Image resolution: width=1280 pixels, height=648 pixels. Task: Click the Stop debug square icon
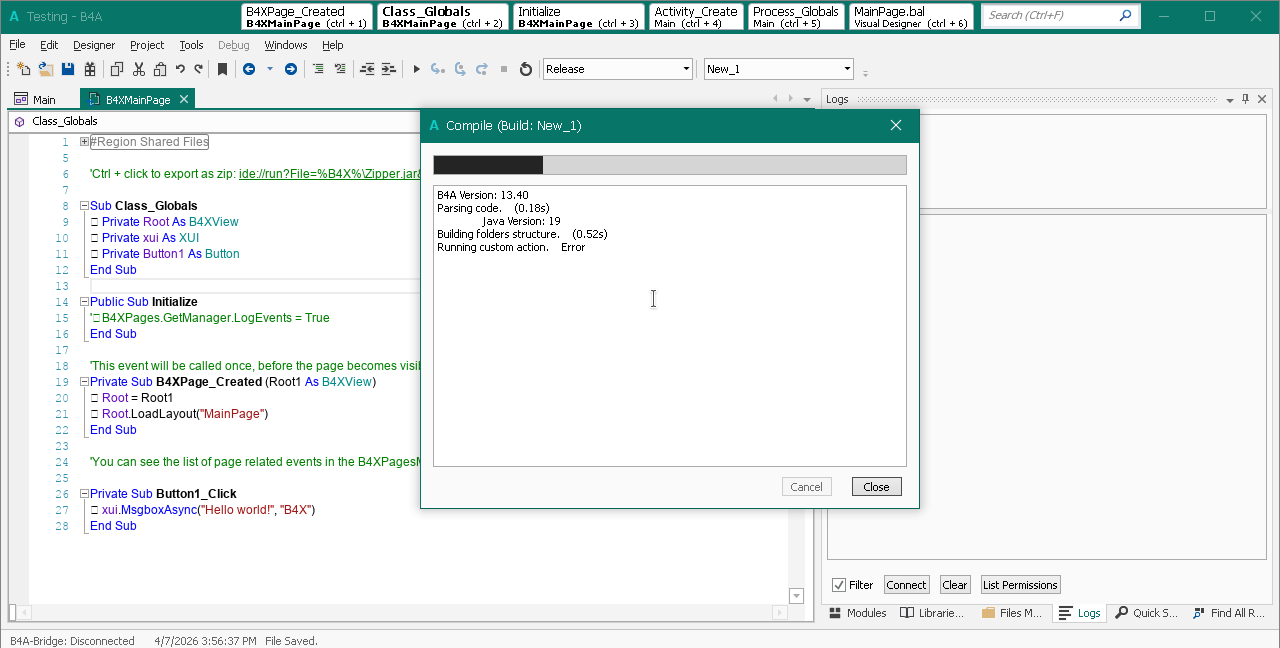504,69
